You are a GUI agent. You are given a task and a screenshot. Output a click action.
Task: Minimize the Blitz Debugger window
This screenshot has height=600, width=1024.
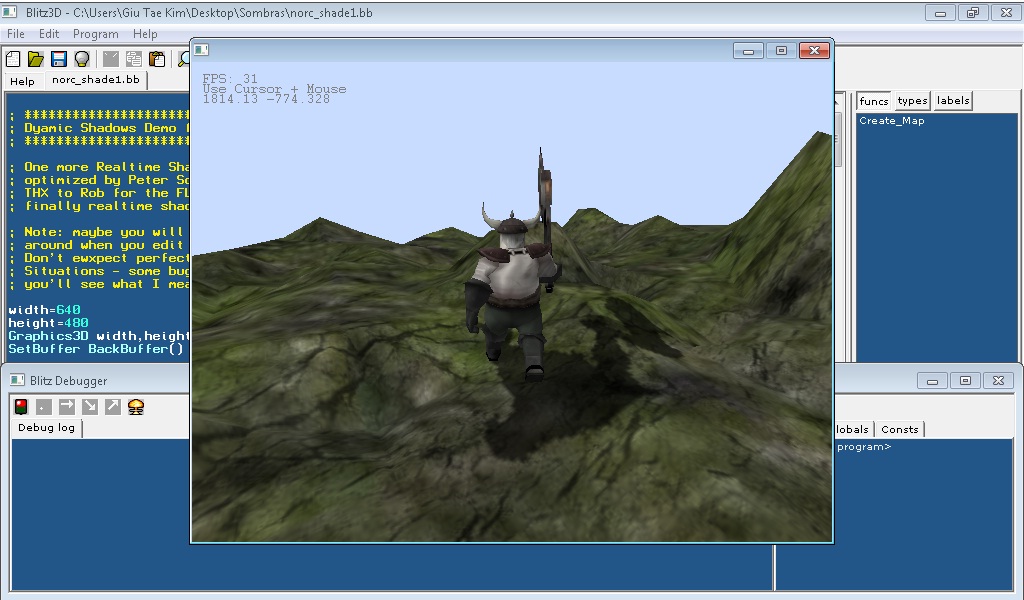click(932, 381)
